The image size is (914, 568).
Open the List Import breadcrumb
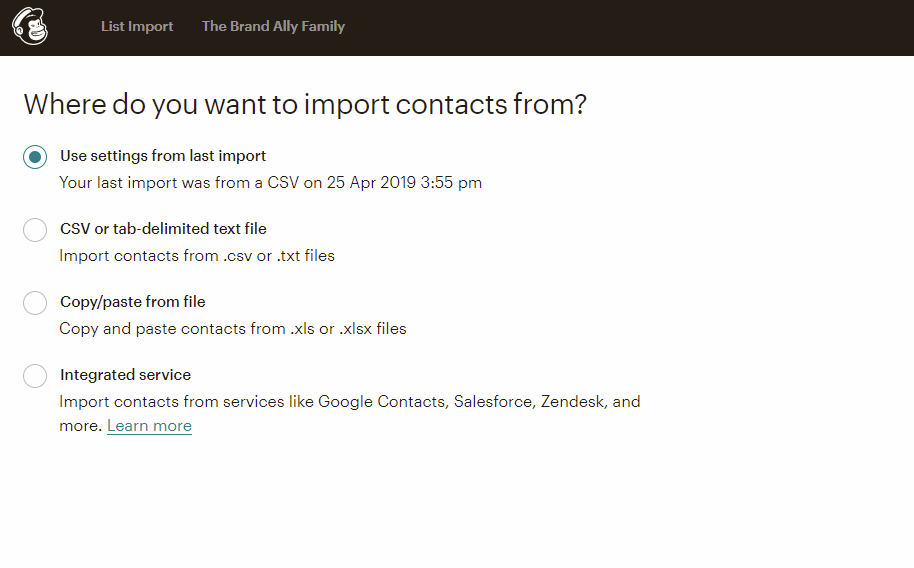tap(137, 26)
